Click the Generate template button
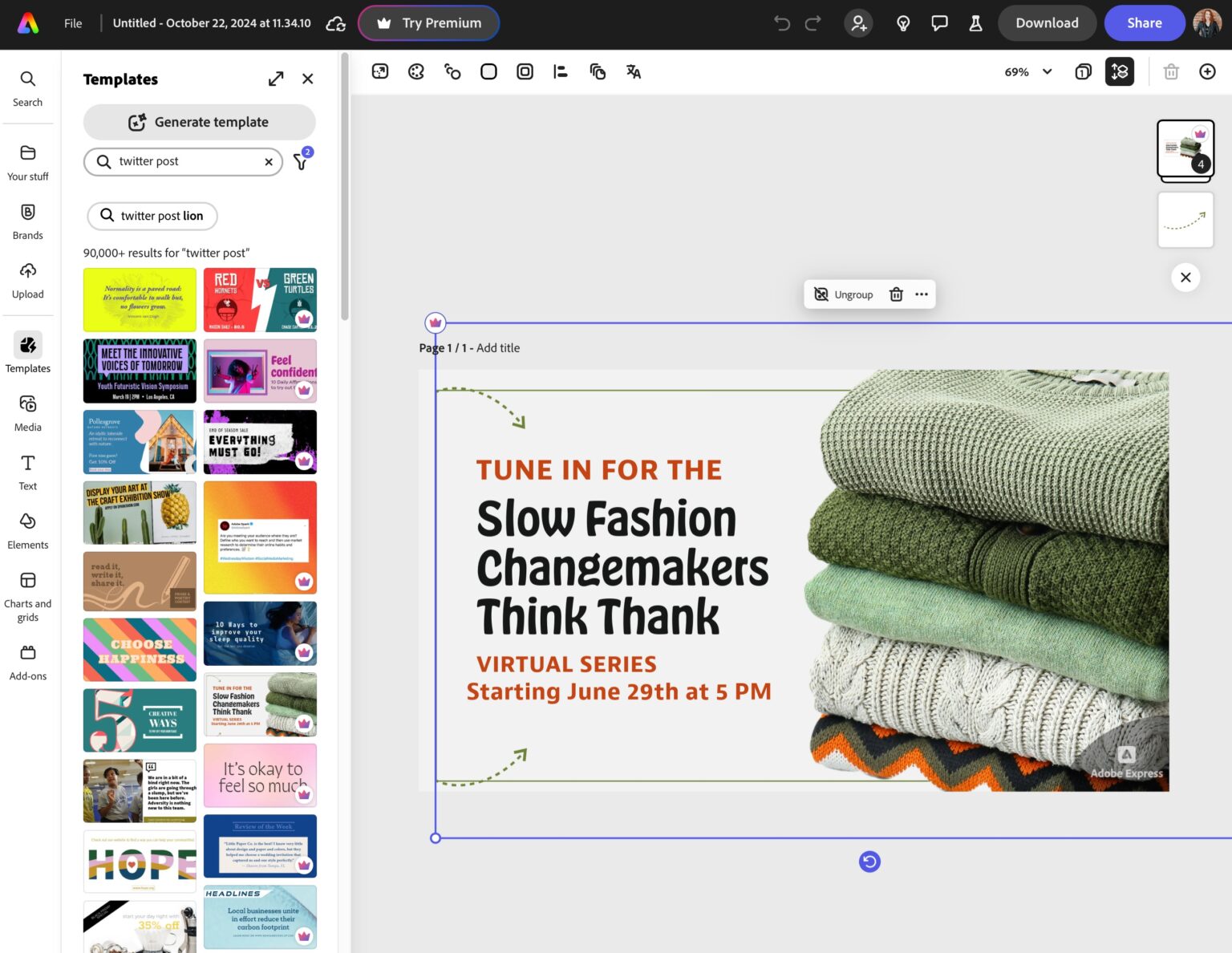 (199, 122)
